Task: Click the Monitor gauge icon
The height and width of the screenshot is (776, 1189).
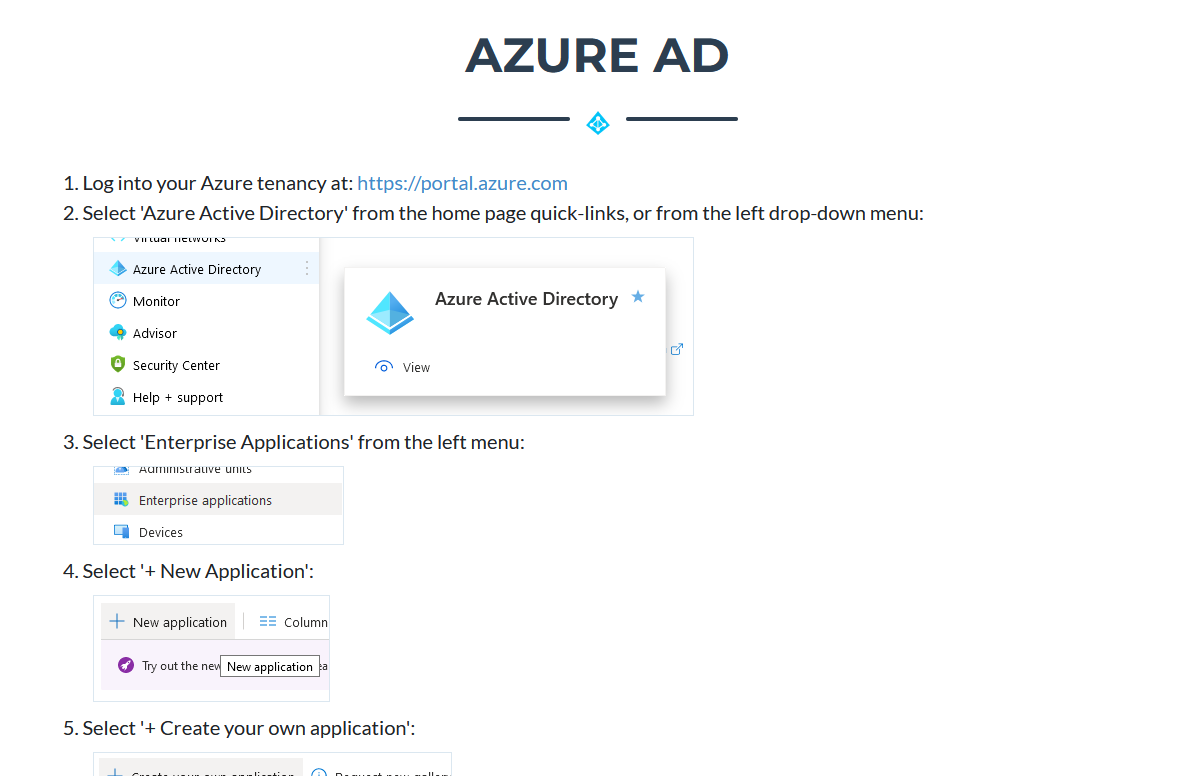Action: click(118, 300)
